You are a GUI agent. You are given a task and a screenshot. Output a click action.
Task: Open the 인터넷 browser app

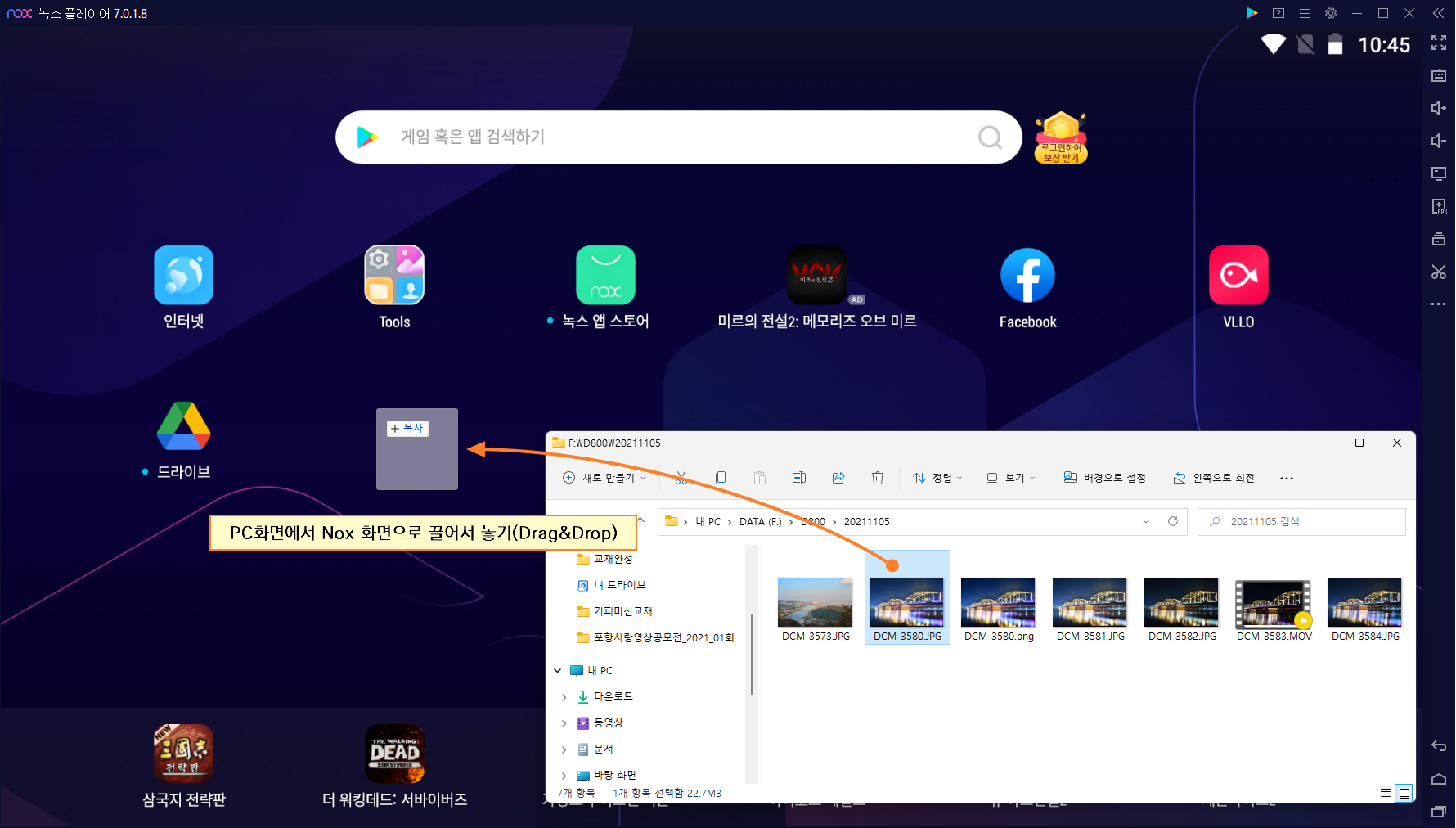tap(184, 275)
